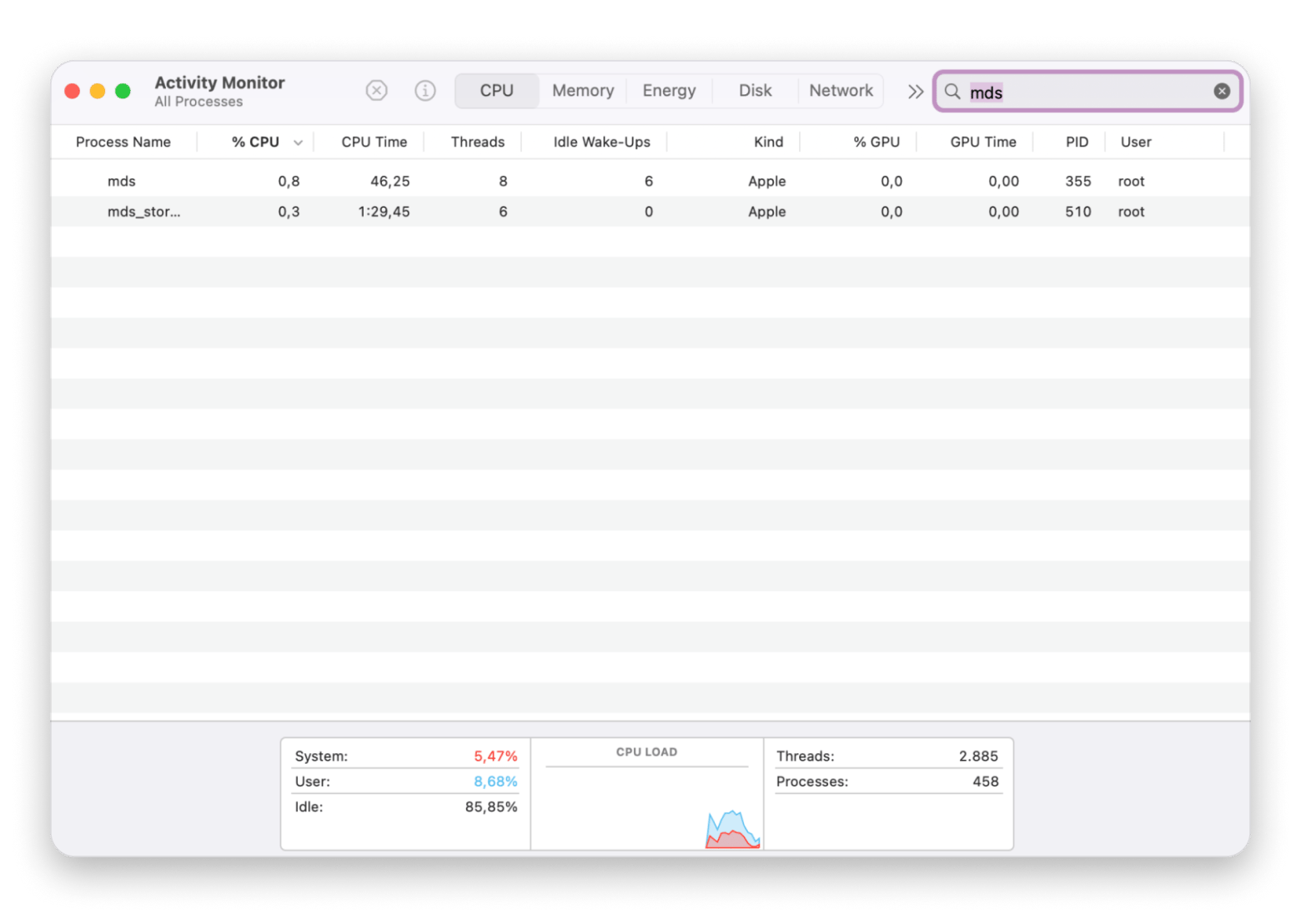This screenshot has height=924, width=1301.
Task: Click the magnifying glass search icon
Action: [952, 92]
